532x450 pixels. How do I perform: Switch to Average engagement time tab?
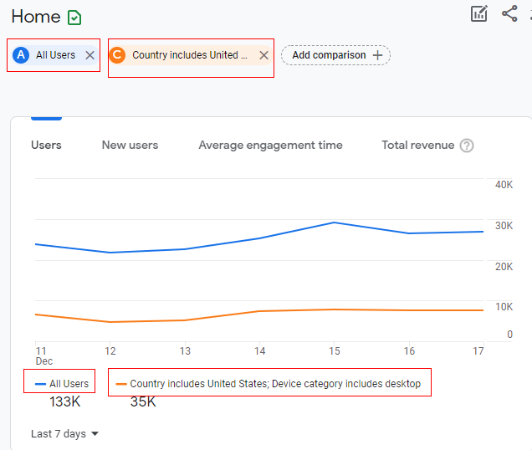click(x=270, y=145)
